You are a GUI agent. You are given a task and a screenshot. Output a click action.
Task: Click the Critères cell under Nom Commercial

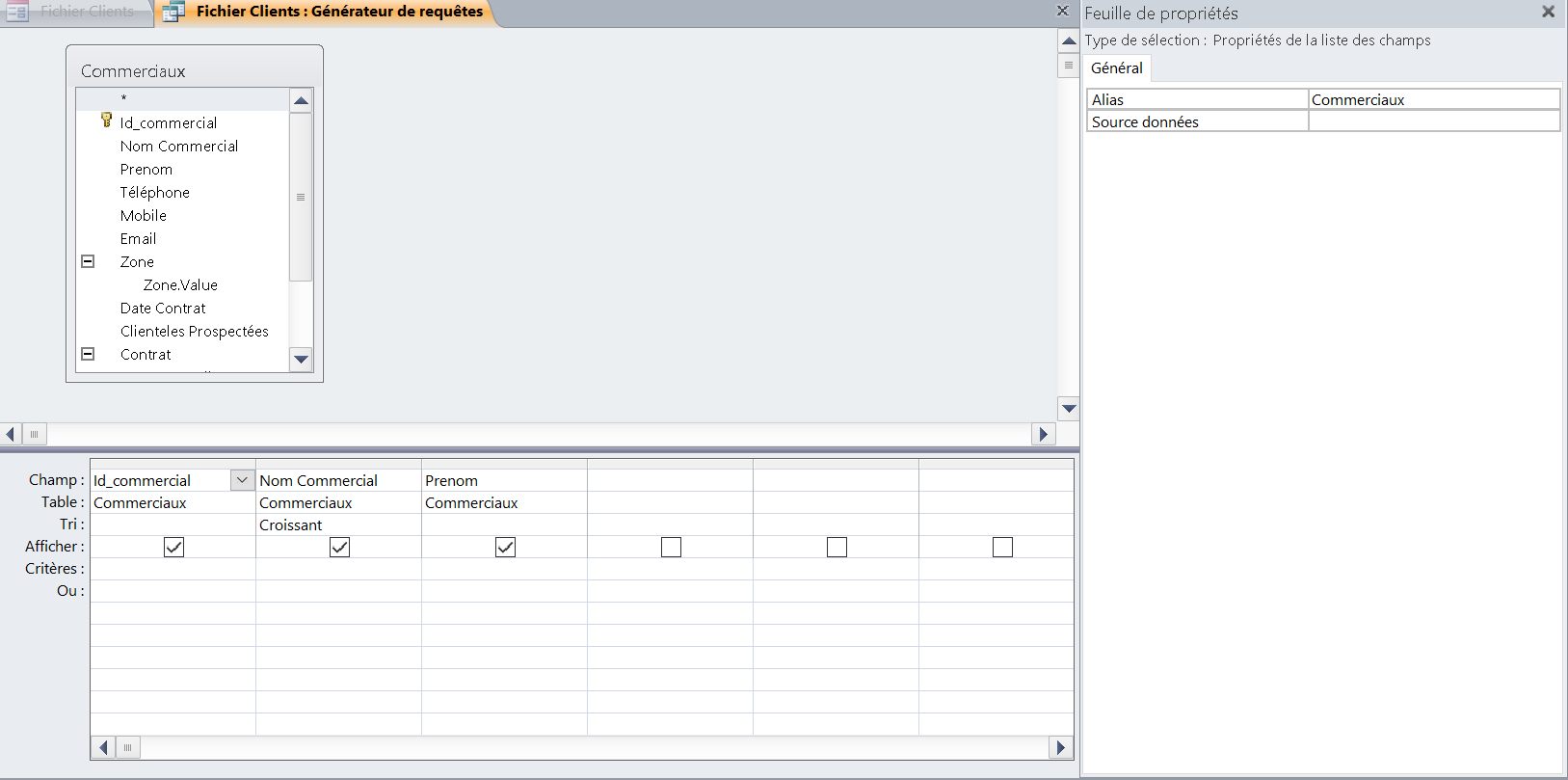(338, 569)
